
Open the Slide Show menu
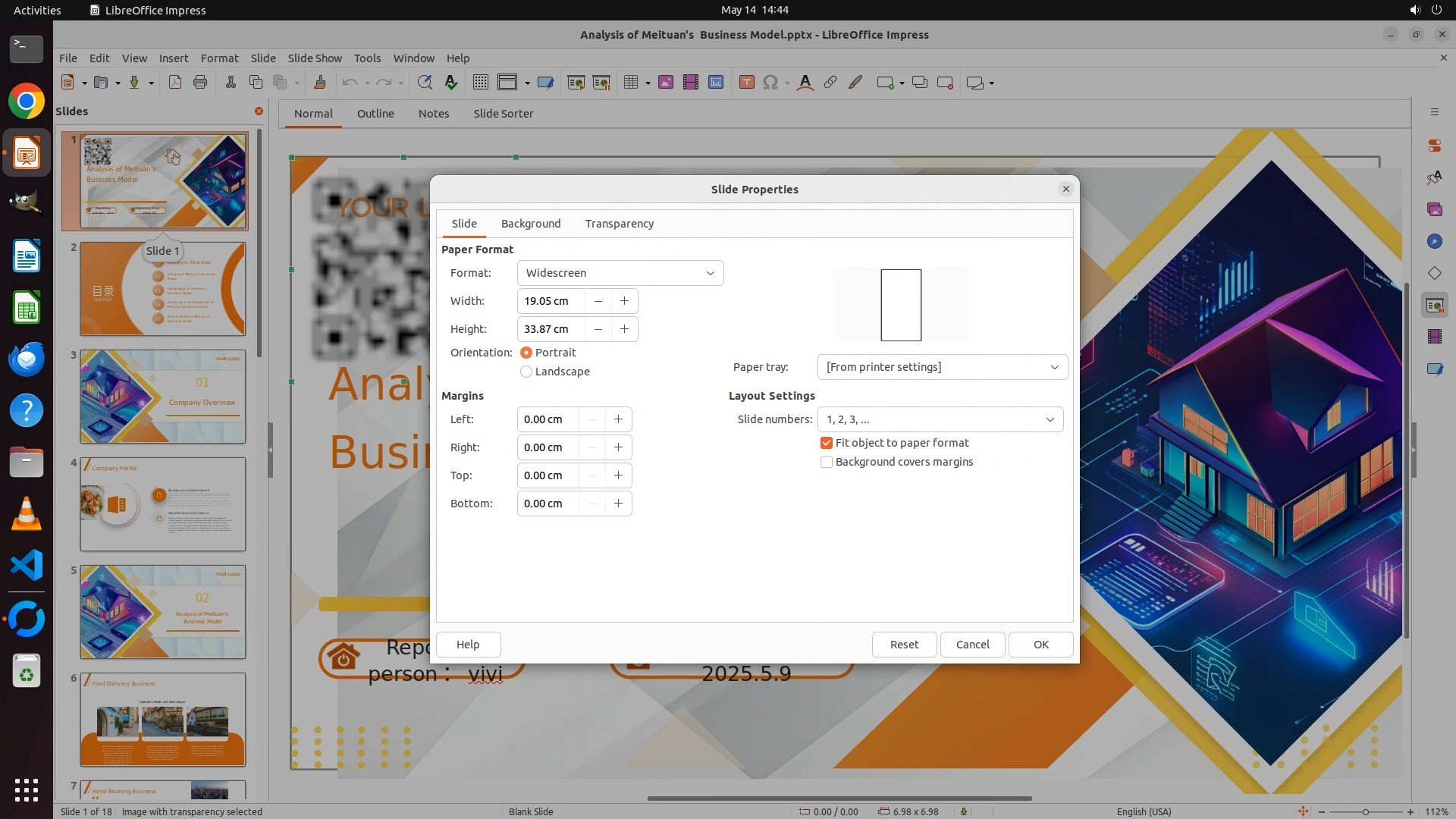(315, 58)
